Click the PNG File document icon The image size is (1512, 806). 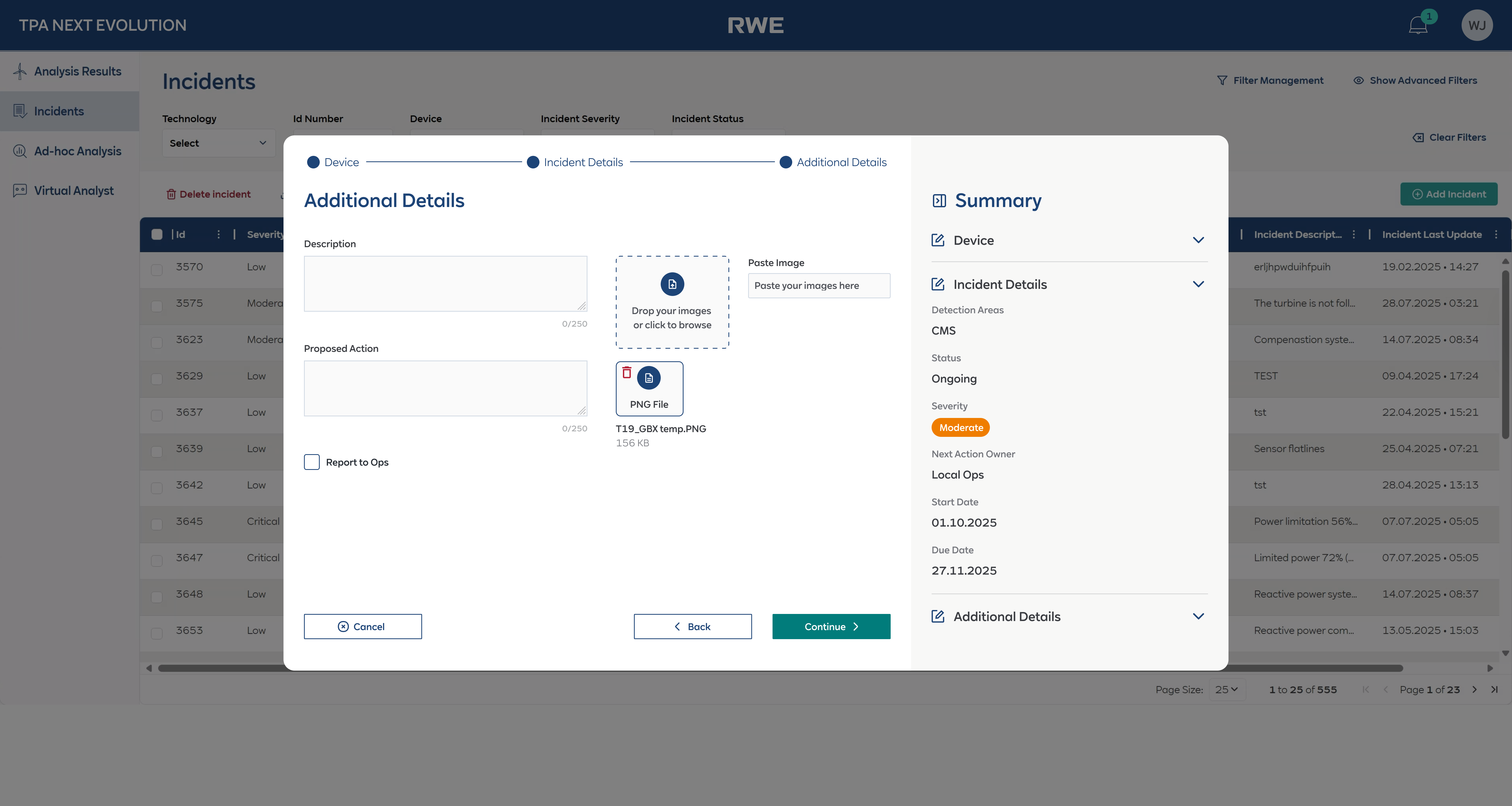(649, 378)
